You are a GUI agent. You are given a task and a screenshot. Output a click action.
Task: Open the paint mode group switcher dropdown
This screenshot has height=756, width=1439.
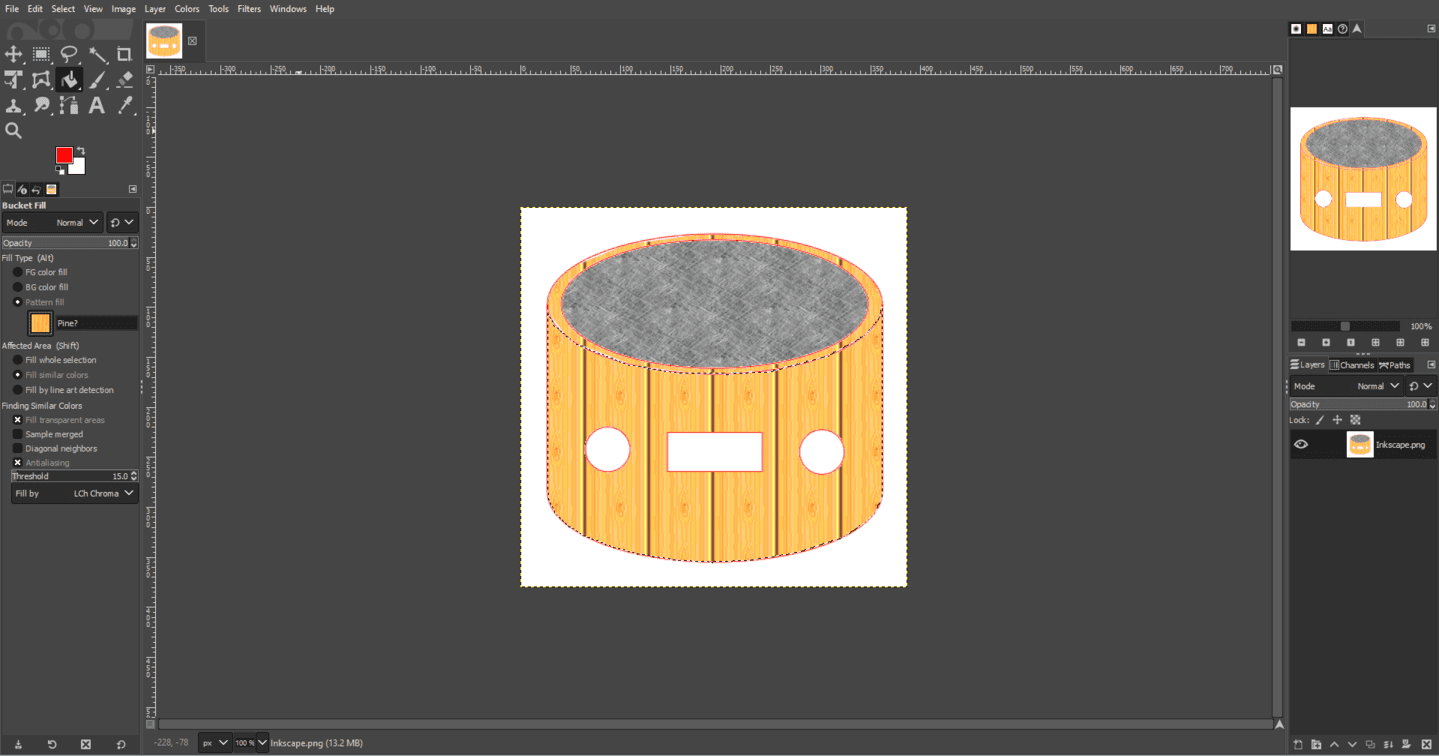point(122,222)
